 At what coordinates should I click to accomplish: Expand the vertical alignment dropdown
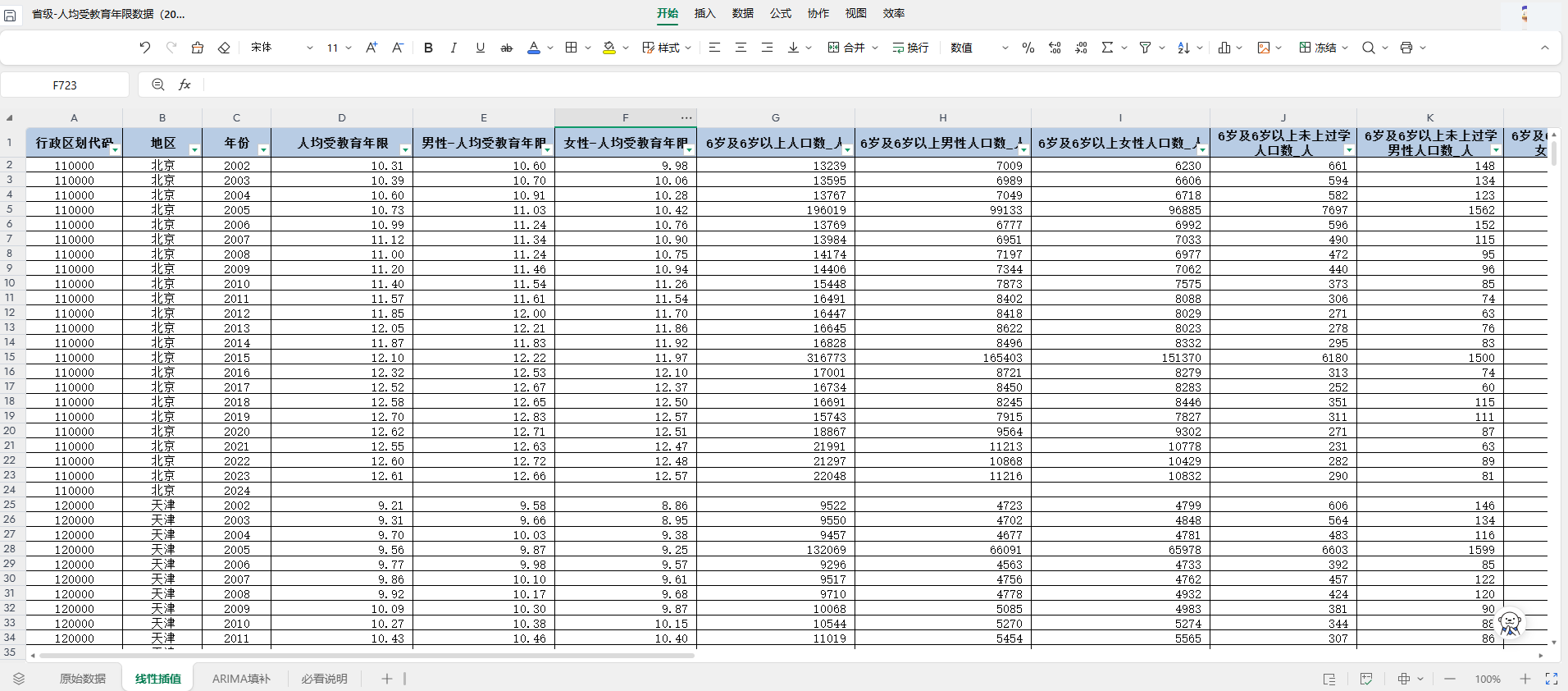click(x=809, y=48)
